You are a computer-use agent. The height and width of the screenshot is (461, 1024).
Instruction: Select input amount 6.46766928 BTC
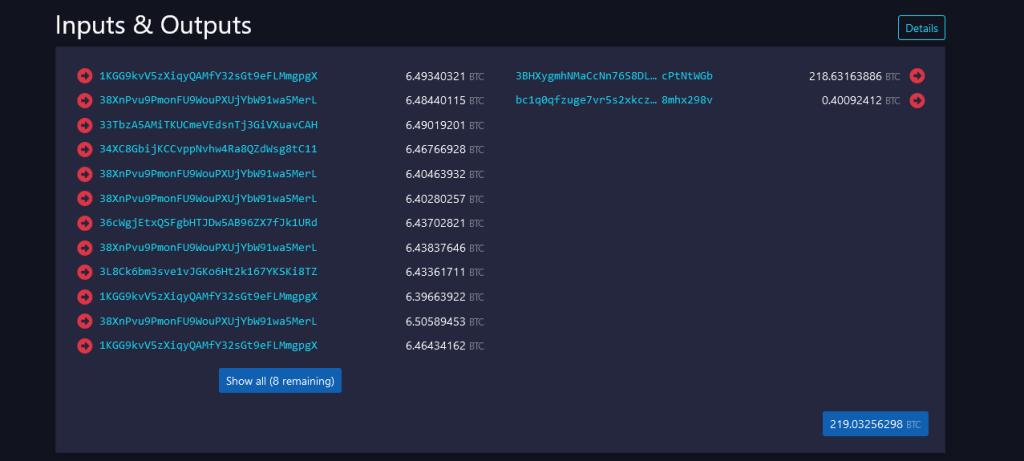click(x=445, y=150)
